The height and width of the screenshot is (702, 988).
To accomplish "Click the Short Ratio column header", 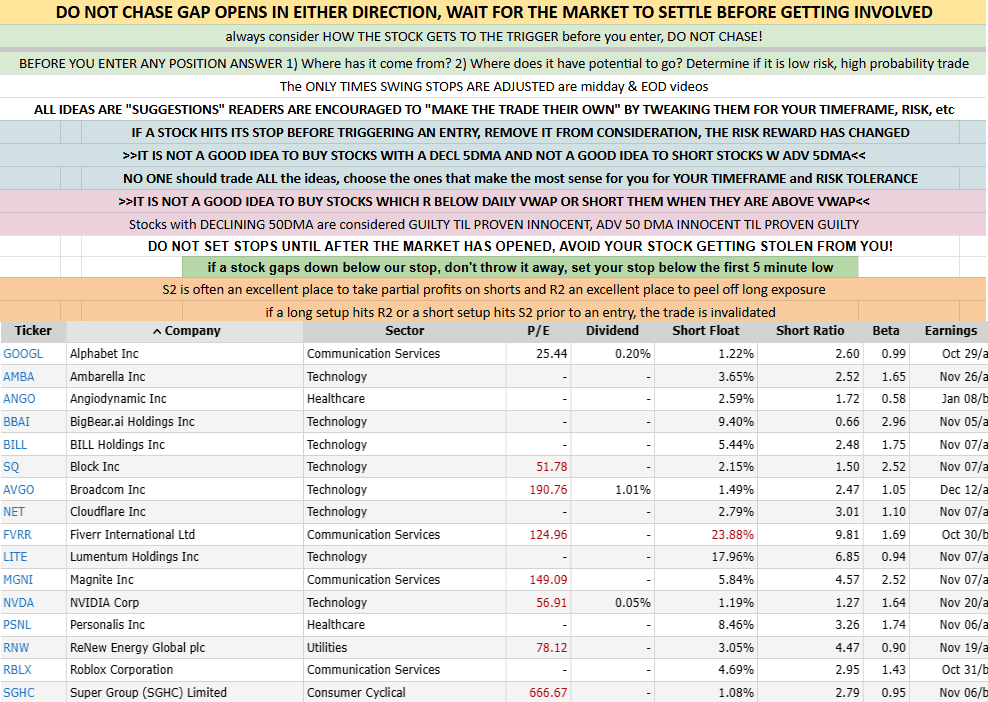I will 810,331.
